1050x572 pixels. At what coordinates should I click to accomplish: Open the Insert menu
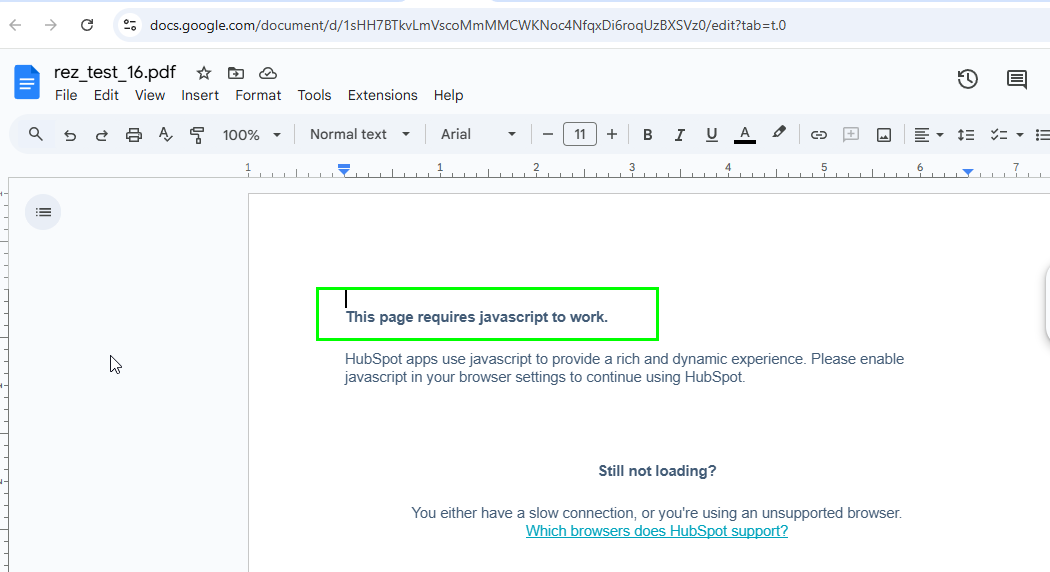tap(200, 95)
